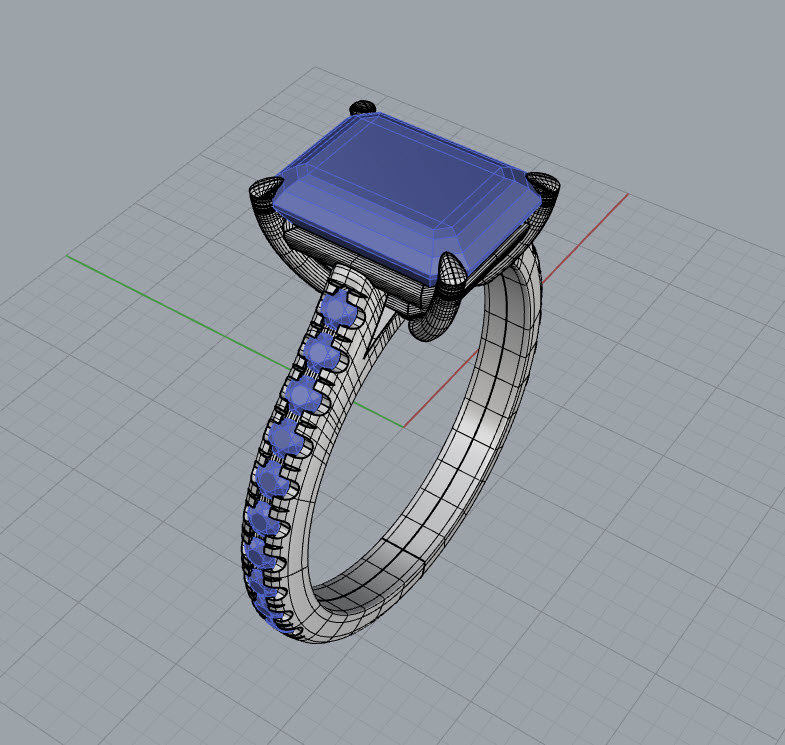The width and height of the screenshot is (785, 745).
Task: Select the red X-axis line
Action: pos(516,310)
